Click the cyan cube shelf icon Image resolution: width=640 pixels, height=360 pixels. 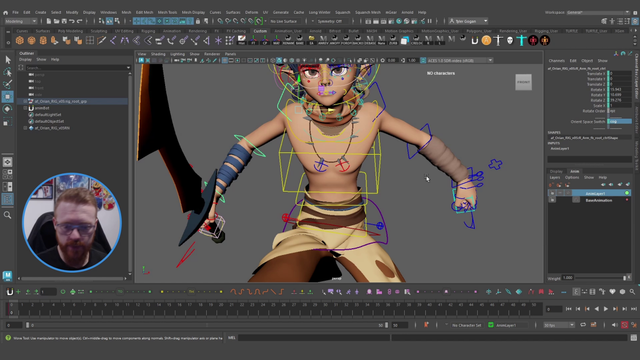pos(404,40)
